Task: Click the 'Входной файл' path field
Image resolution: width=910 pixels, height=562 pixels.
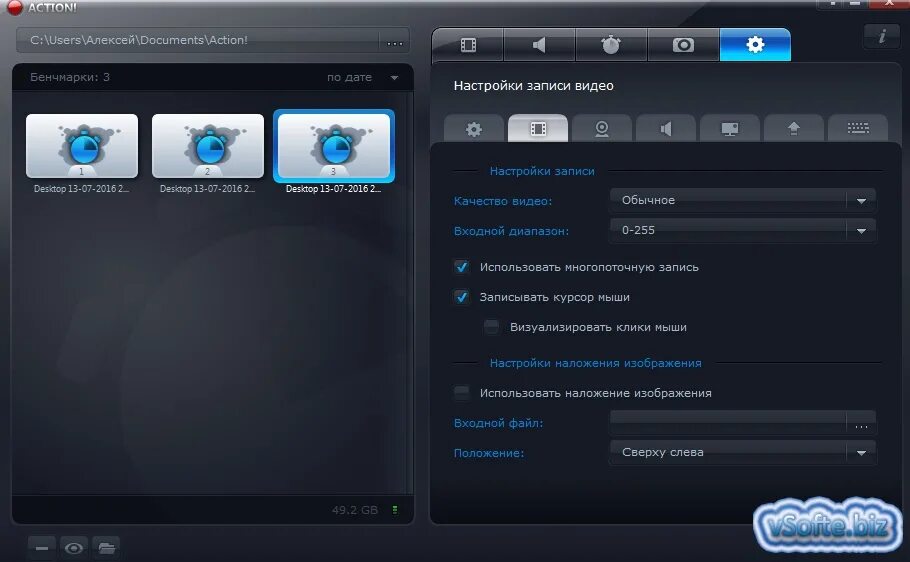Action: [728, 423]
